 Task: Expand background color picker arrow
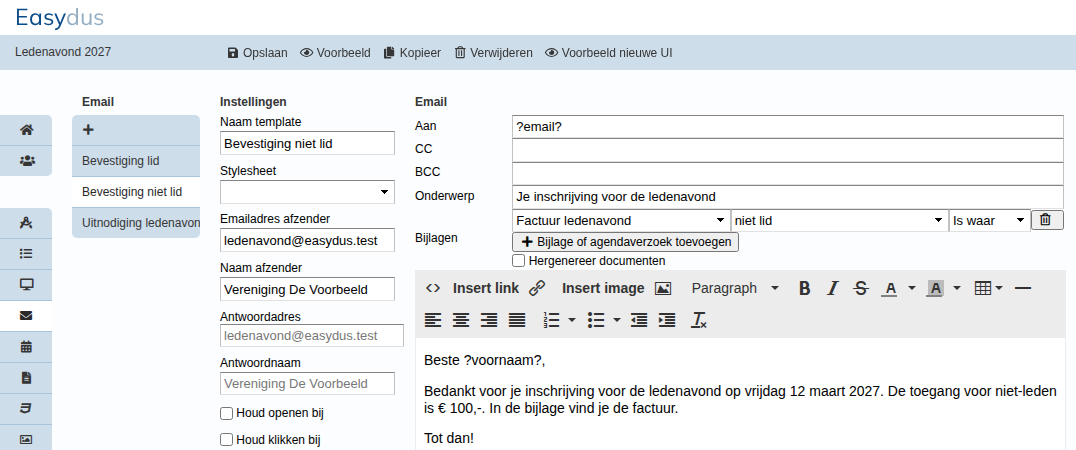coord(957,288)
